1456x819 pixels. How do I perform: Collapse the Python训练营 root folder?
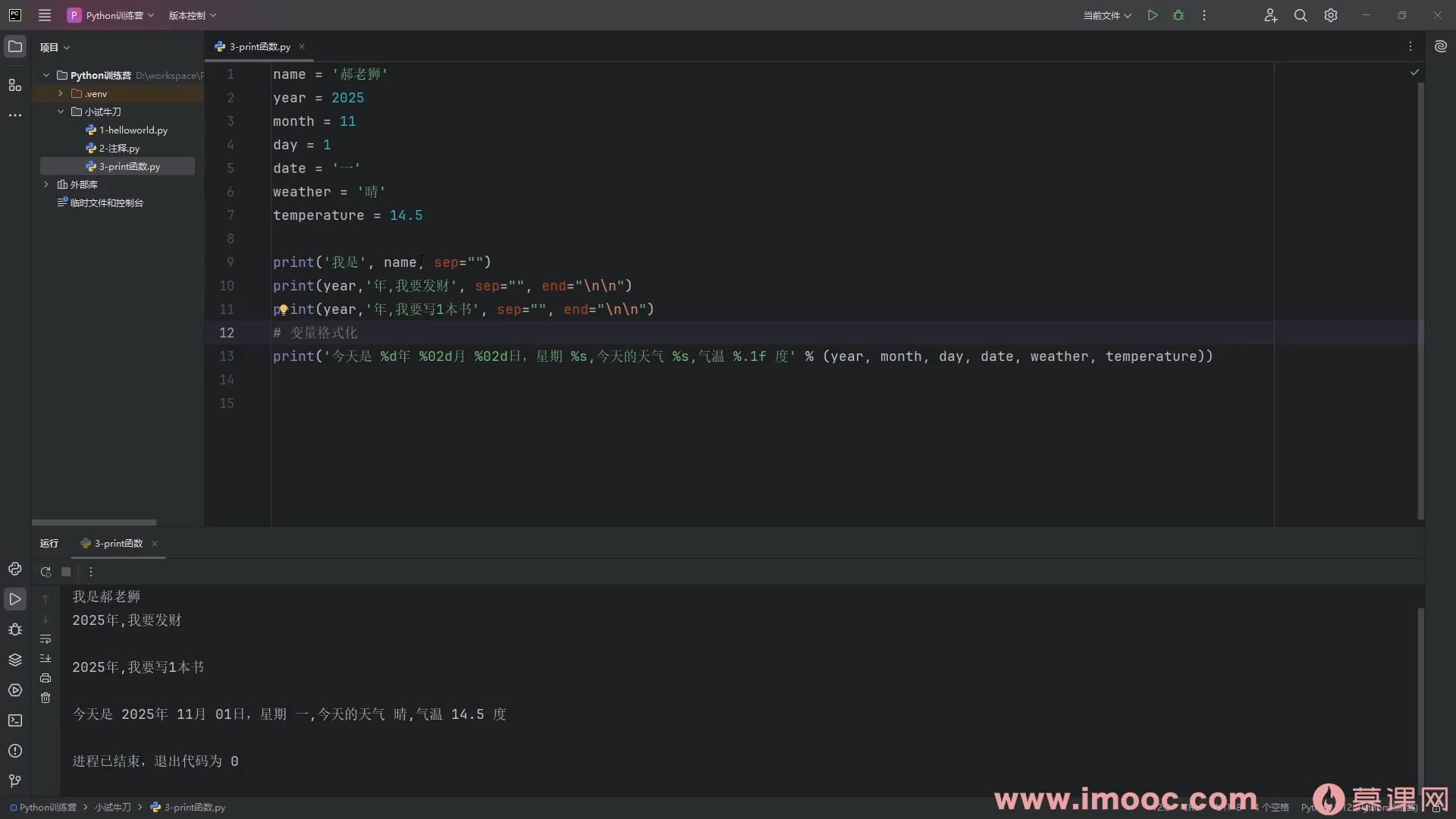(46, 75)
